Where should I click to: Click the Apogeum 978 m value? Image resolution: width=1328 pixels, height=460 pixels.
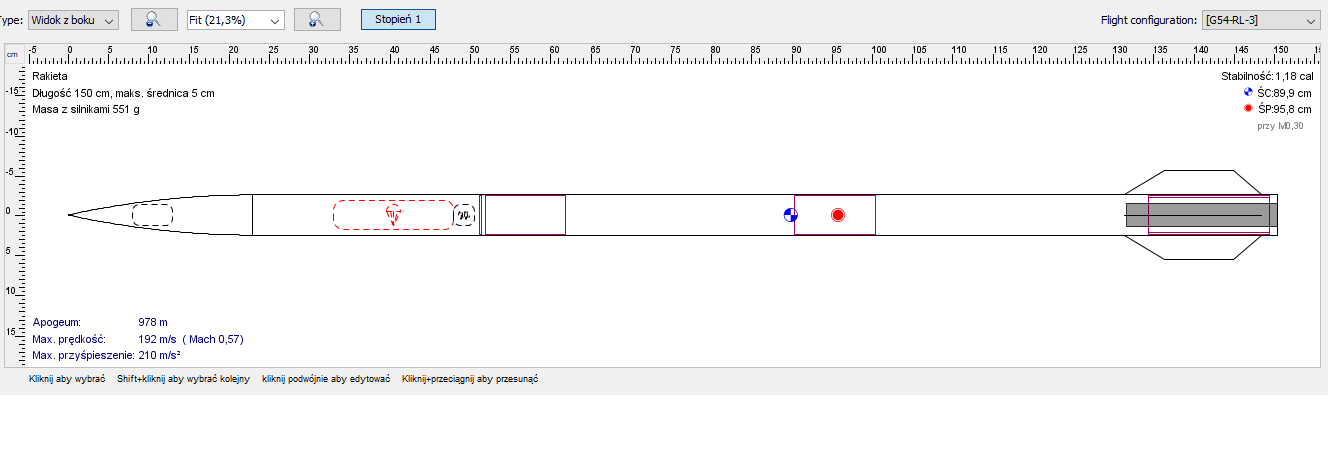pyautogui.click(x=153, y=323)
